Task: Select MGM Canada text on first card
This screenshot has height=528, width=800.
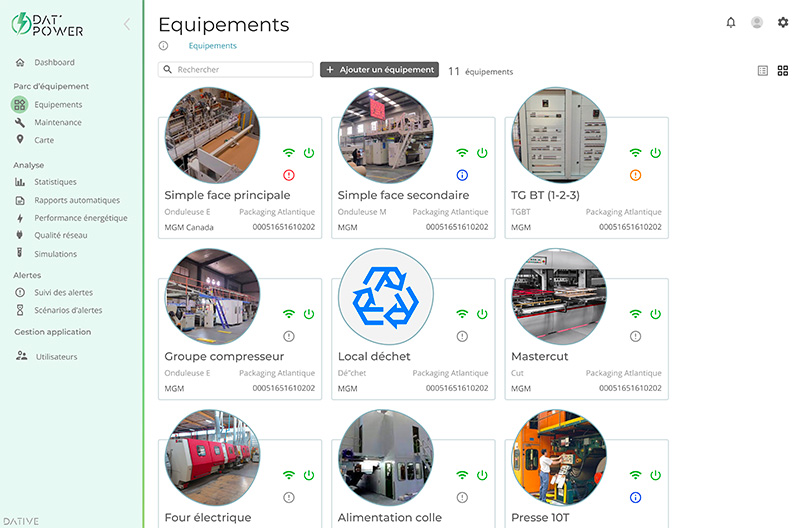Action: coord(189,227)
